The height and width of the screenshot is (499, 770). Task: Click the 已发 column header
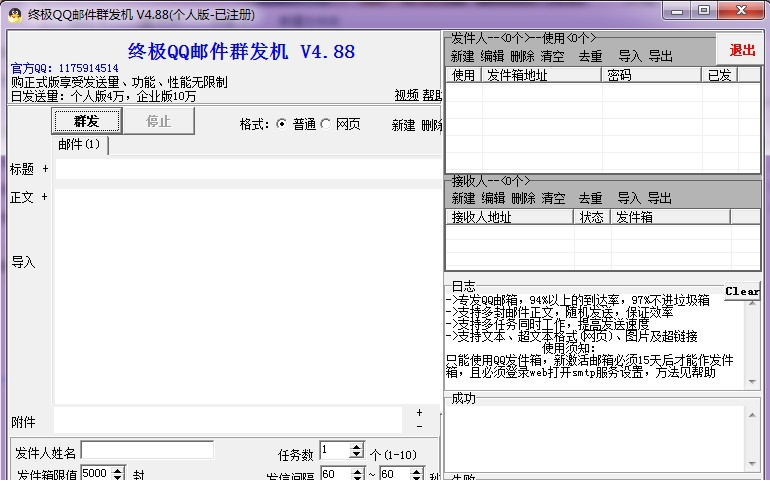pyautogui.click(x=719, y=75)
